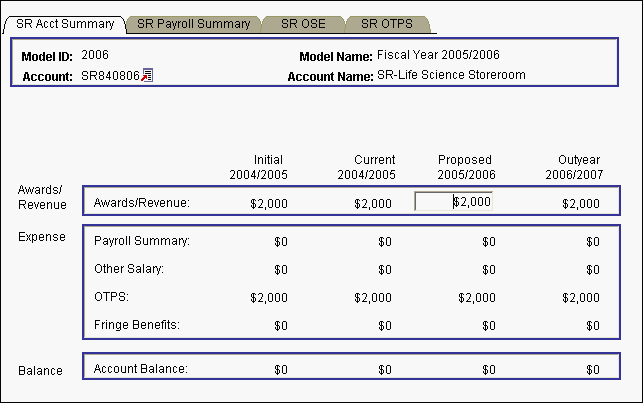Select the SR OTPS tab

pyautogui.click(x=387, y=24)
